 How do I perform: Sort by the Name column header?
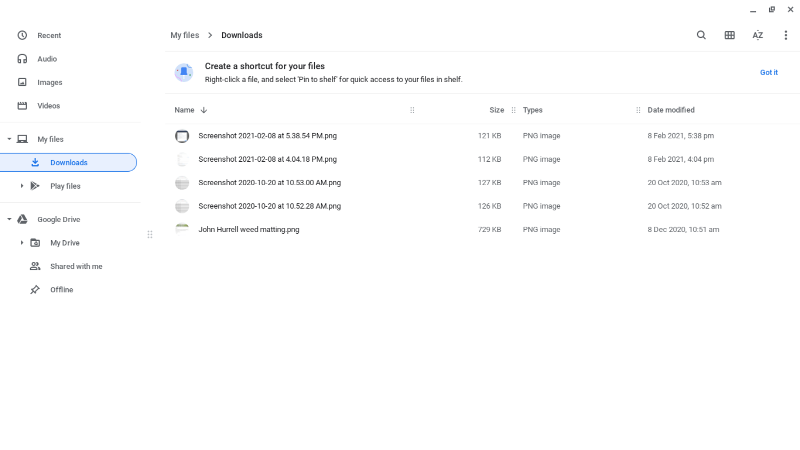click(184, 110)
